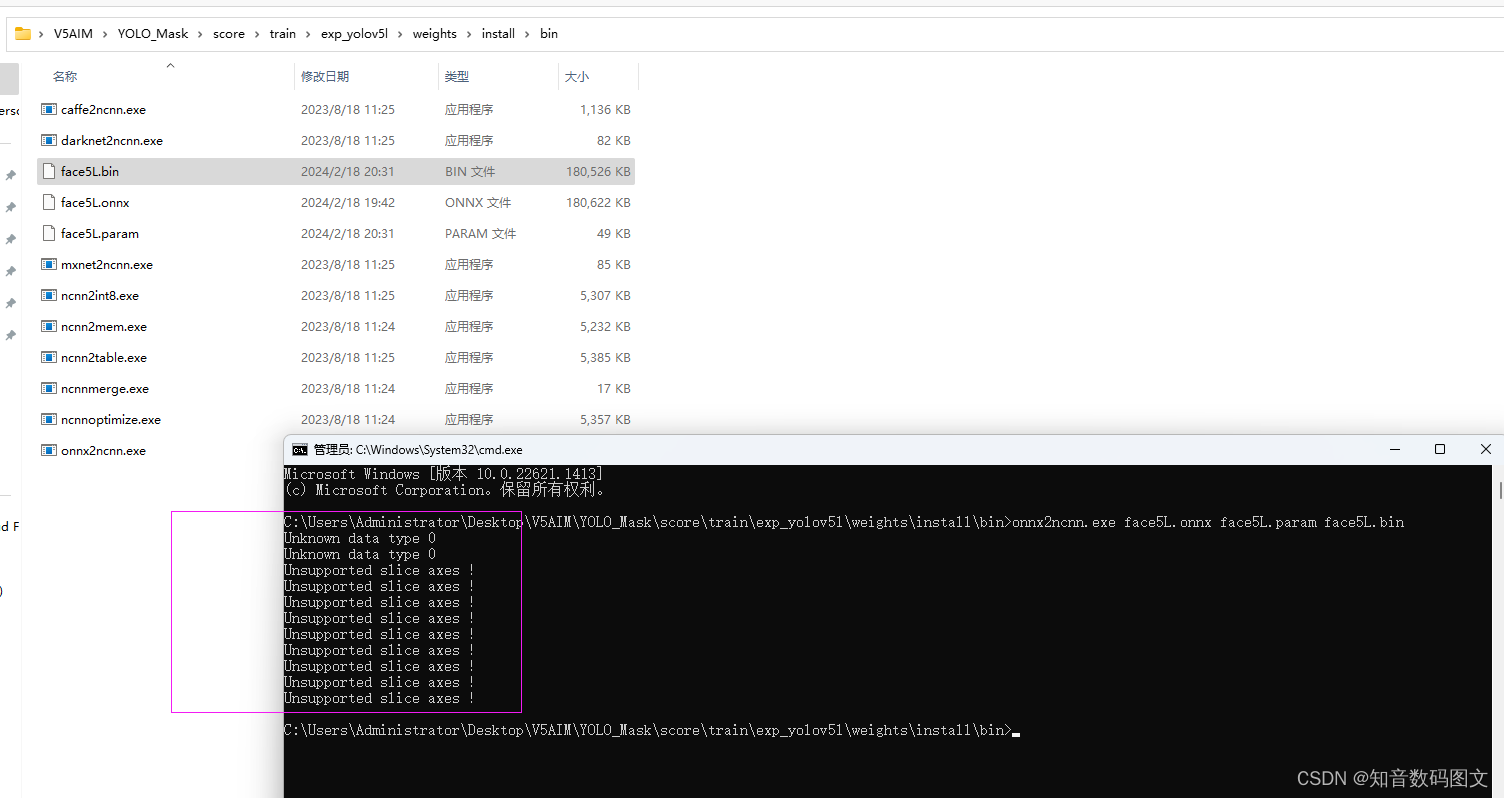Open the caffe2ncnn.exe application icon
Screen dimensions: 1504x798
[49, 109]
